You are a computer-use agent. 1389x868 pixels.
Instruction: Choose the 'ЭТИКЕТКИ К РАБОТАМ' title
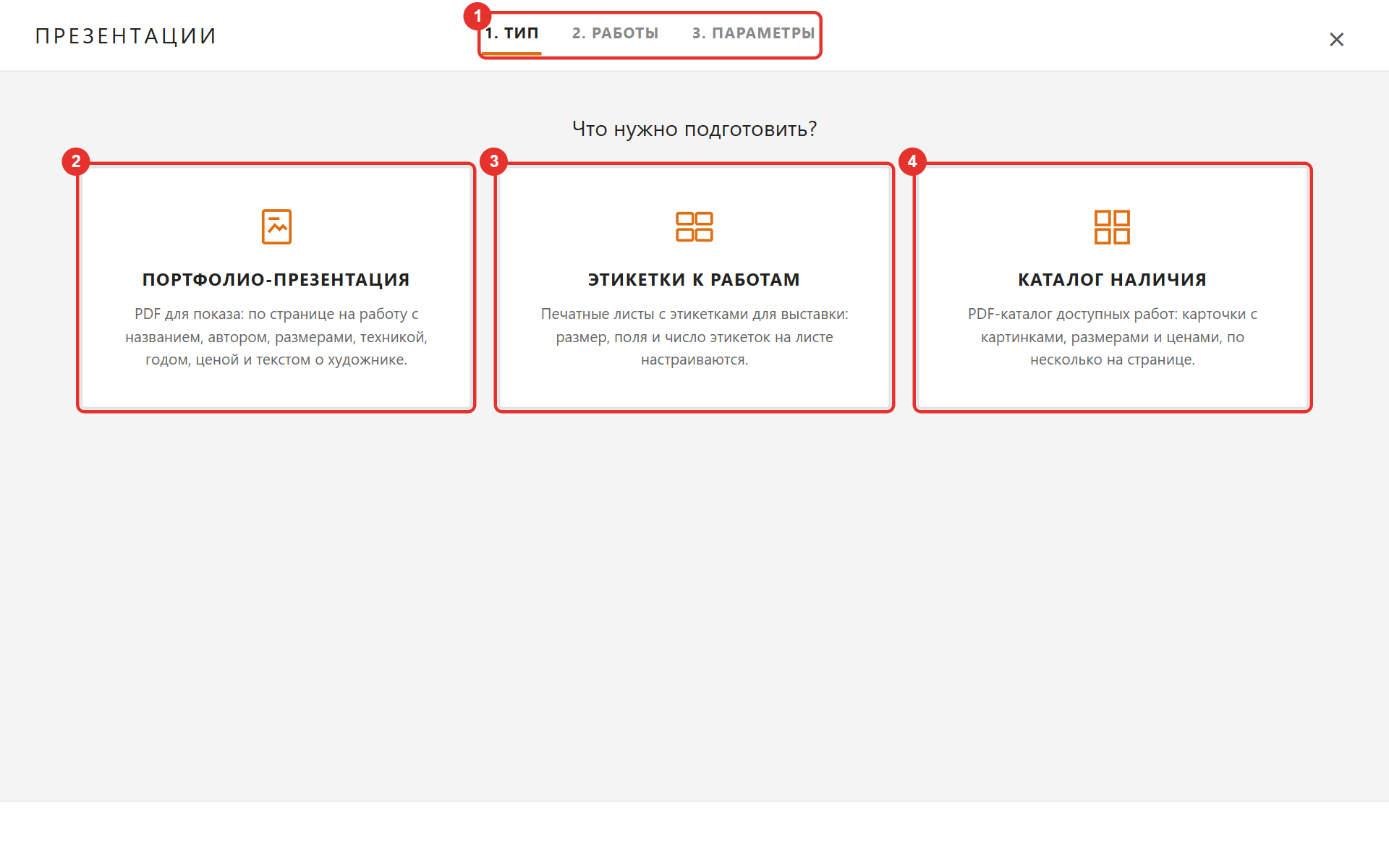point(694,279)
